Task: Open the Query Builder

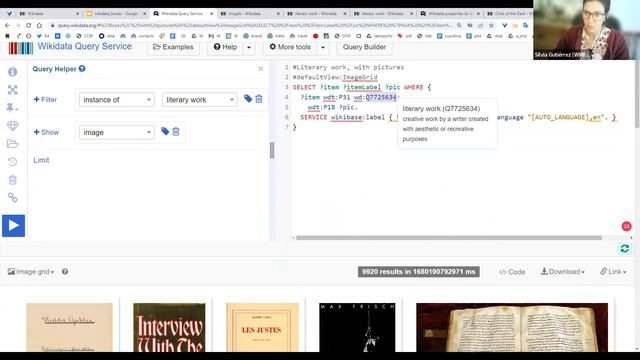Action: click(364, 47)
